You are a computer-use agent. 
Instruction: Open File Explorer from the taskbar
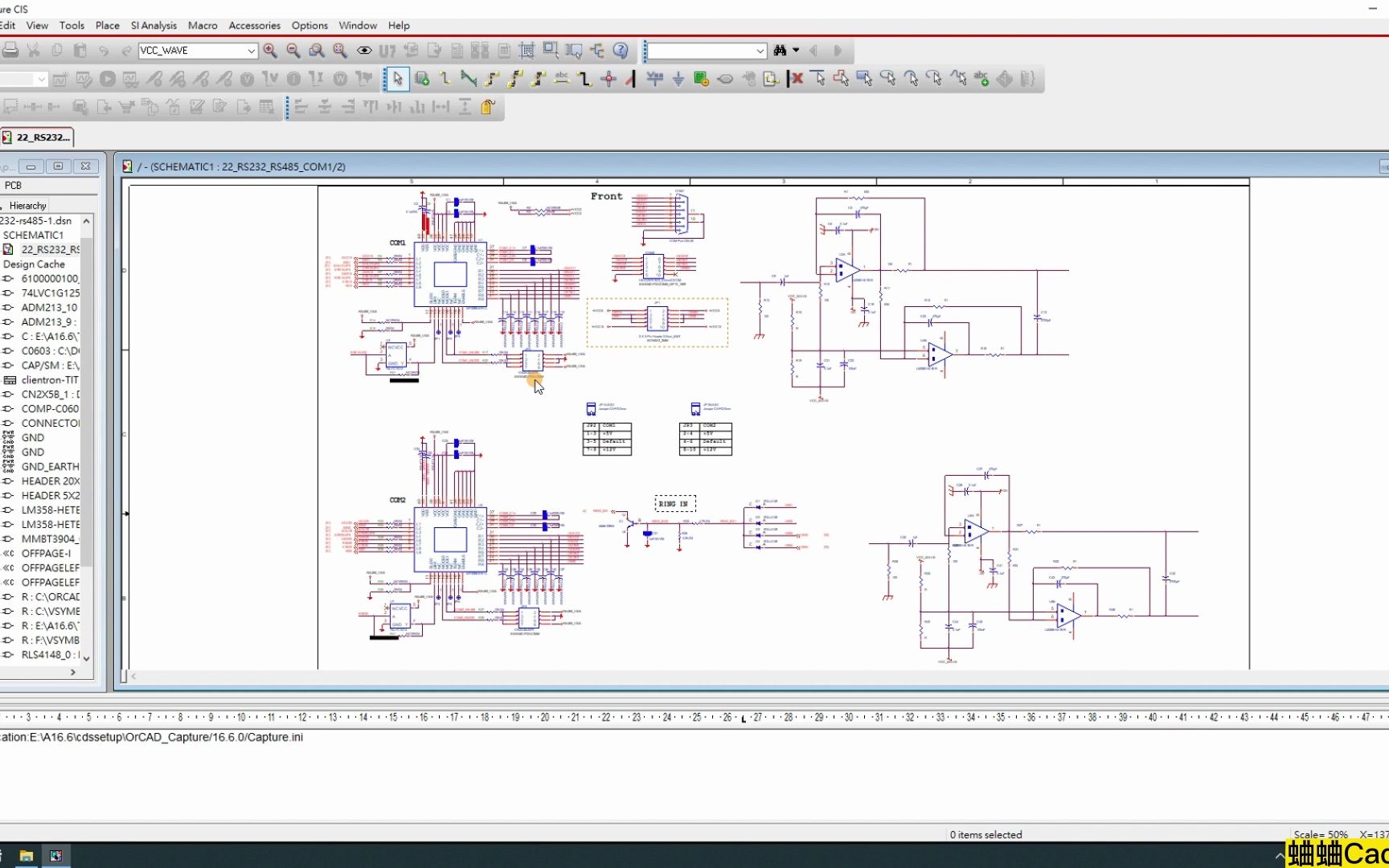point(26,856)
